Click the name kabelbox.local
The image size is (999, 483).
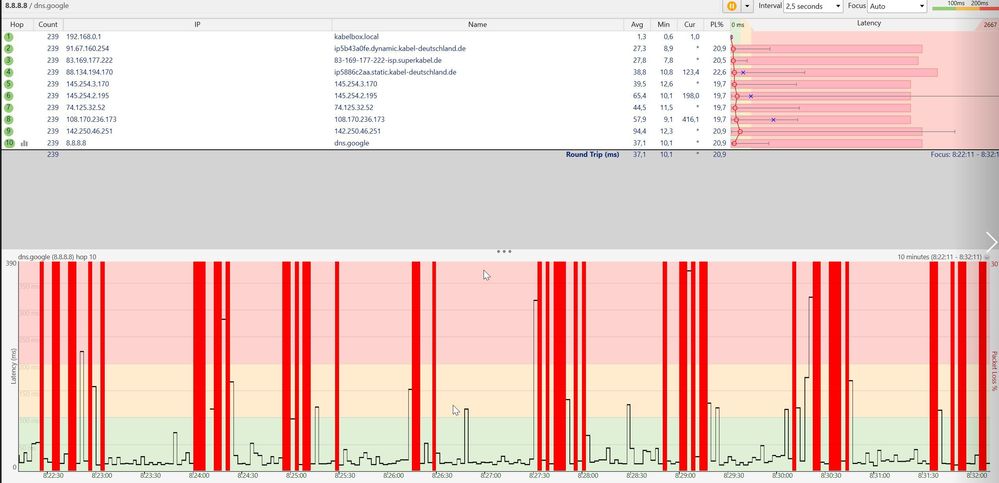pos(356,37)
